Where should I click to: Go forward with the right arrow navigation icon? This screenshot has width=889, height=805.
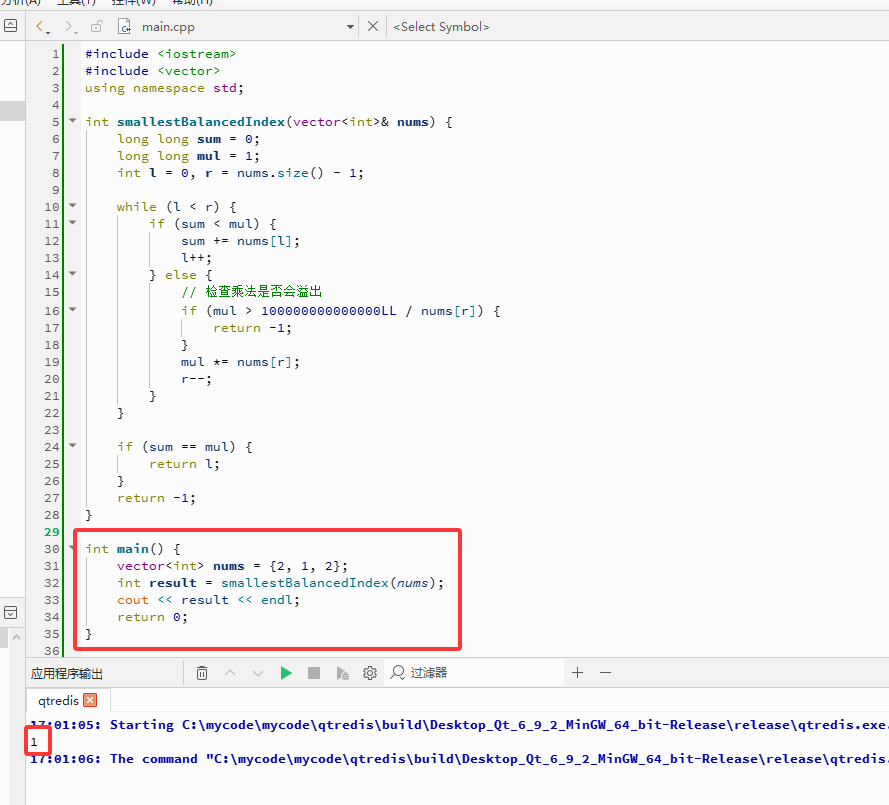point(68,26)
